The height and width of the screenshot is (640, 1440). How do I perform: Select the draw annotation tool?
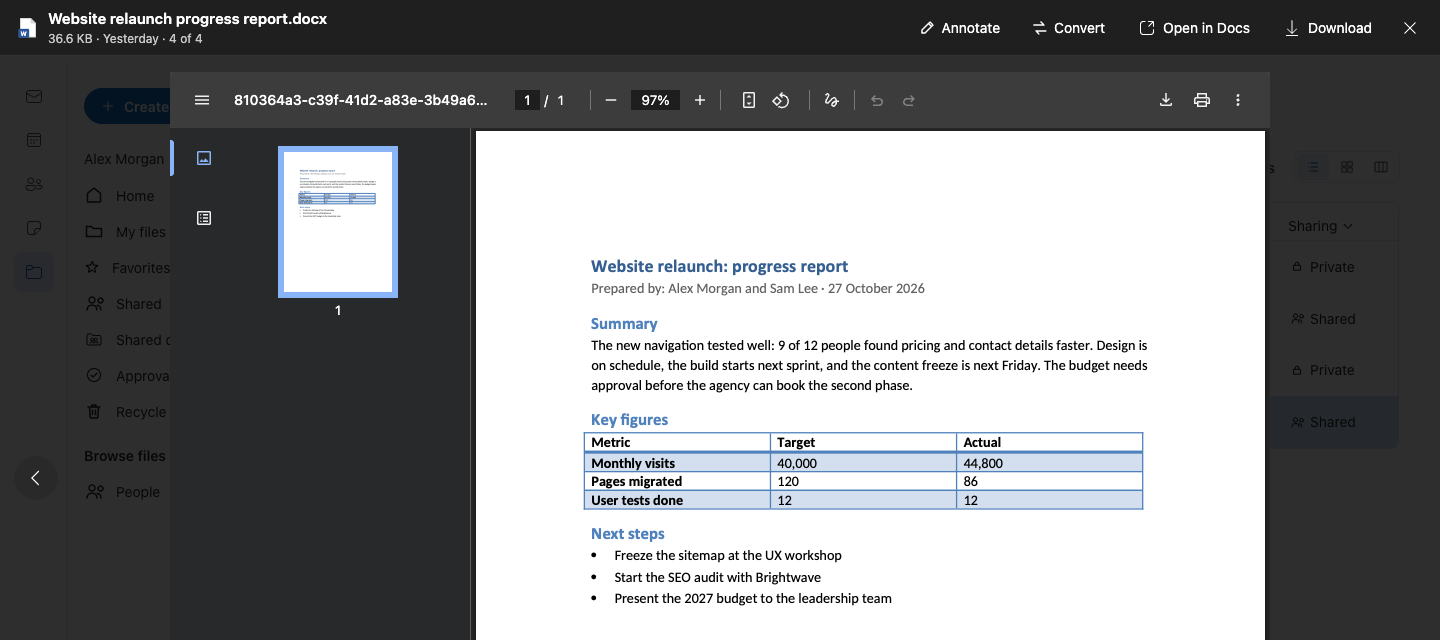point(831,100)
